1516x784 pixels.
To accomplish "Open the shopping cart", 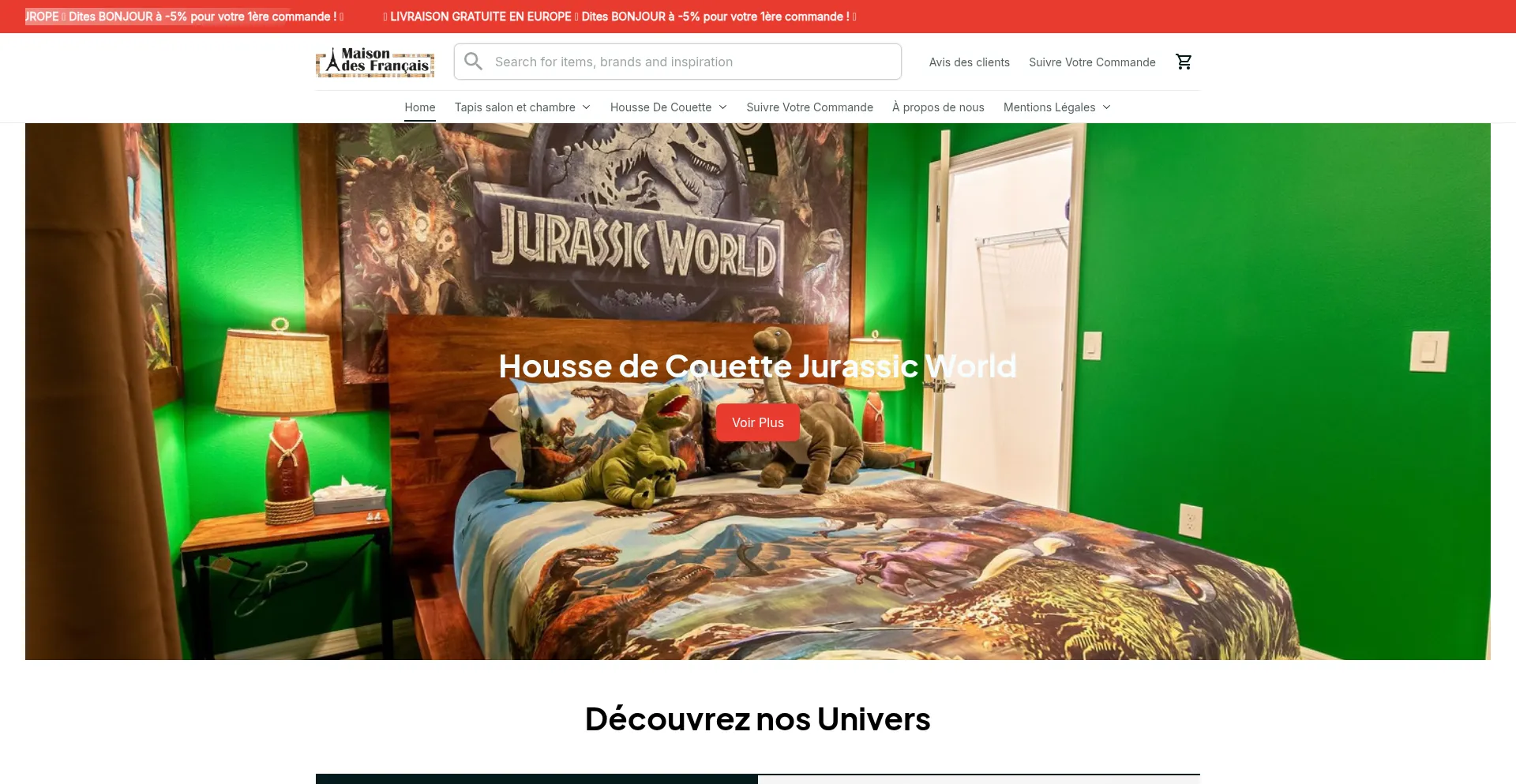I will (1183, 61).
